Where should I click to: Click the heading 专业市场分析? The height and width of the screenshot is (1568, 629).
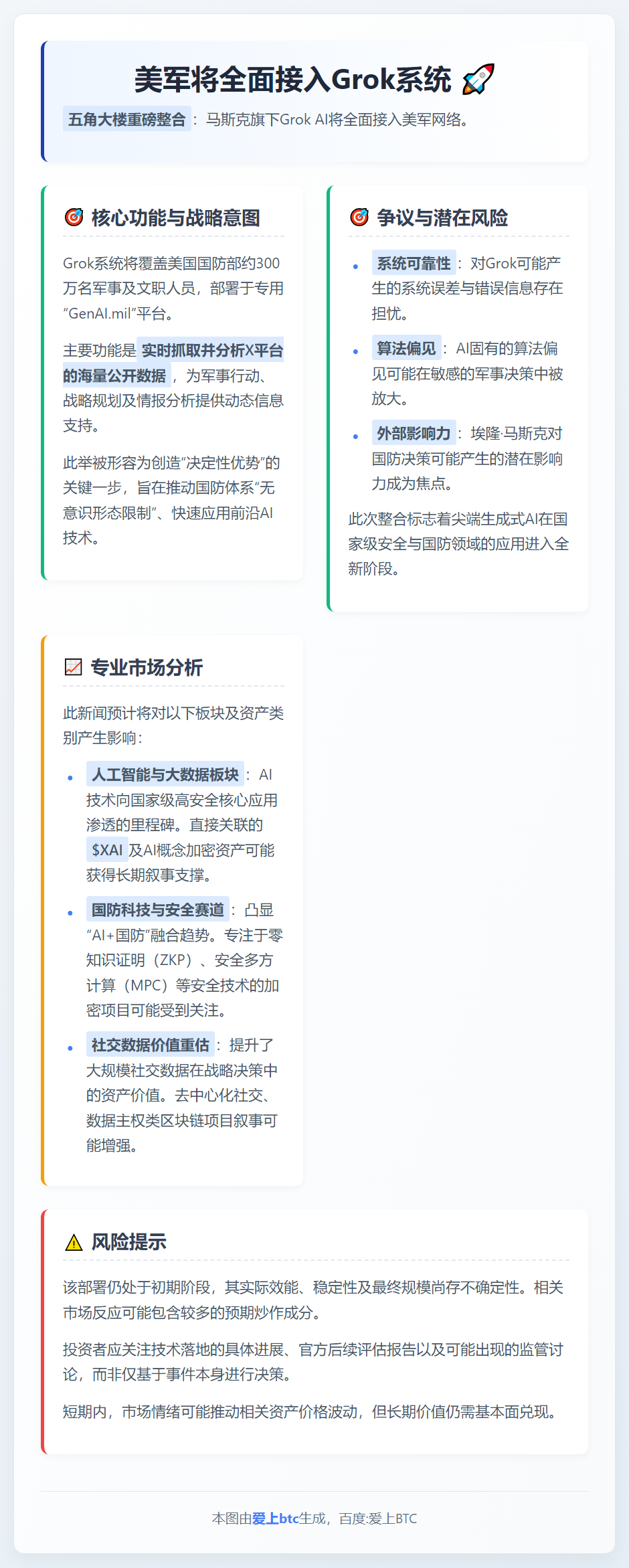point(147,667)
